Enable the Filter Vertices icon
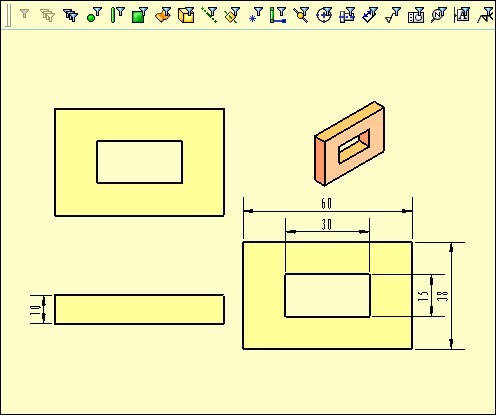This screenshot has width=496, height=415. point(94,15)
